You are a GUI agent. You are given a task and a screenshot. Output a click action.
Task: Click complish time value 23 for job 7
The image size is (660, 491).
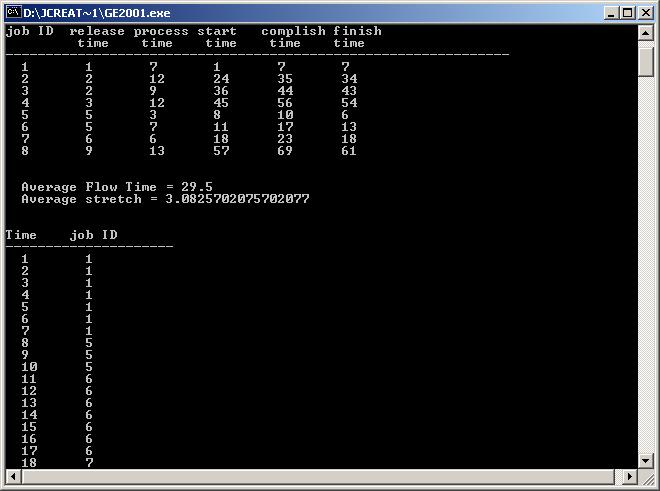coord(285,139)
